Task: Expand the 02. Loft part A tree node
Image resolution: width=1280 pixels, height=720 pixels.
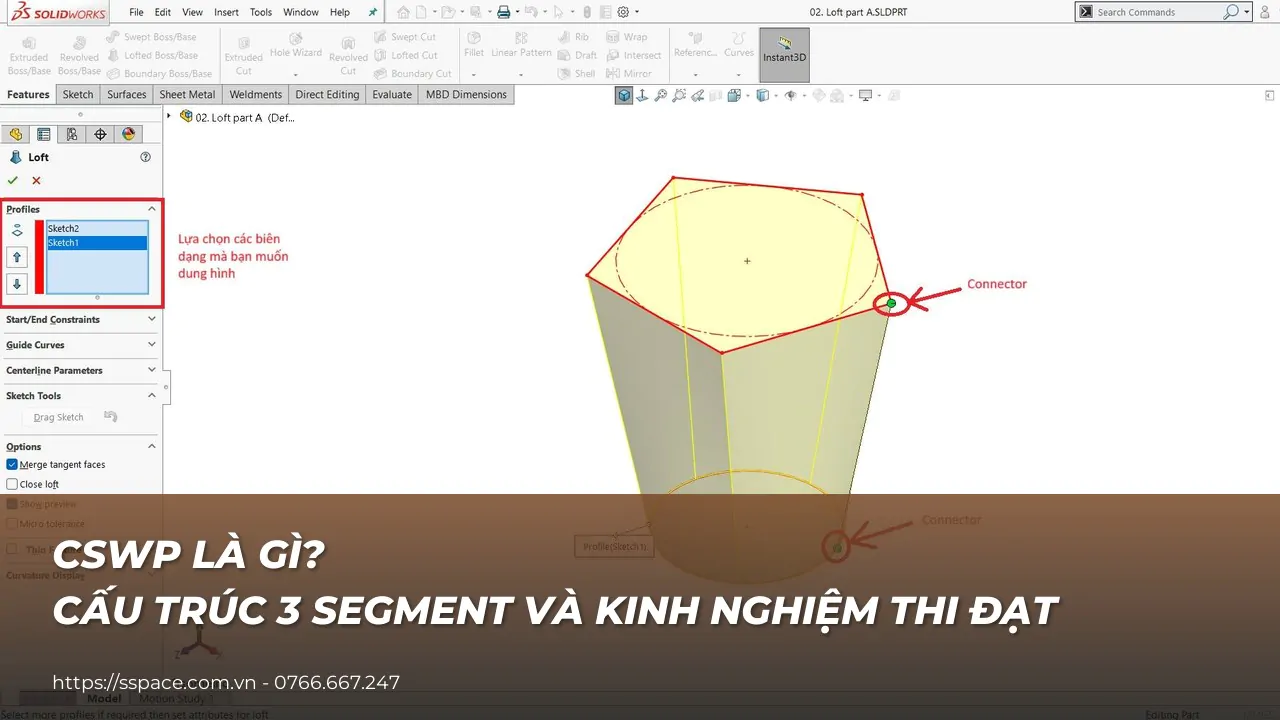Action: [169, 116]
